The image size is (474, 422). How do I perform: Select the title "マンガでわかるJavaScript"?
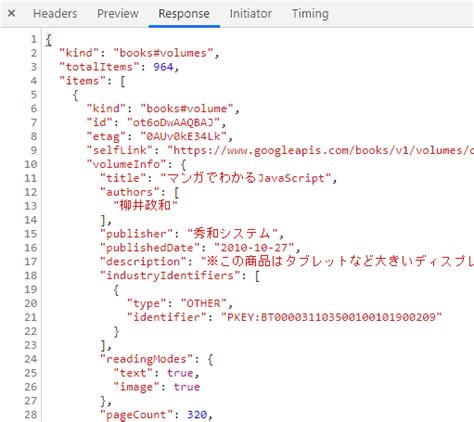(x=246, y=178)
